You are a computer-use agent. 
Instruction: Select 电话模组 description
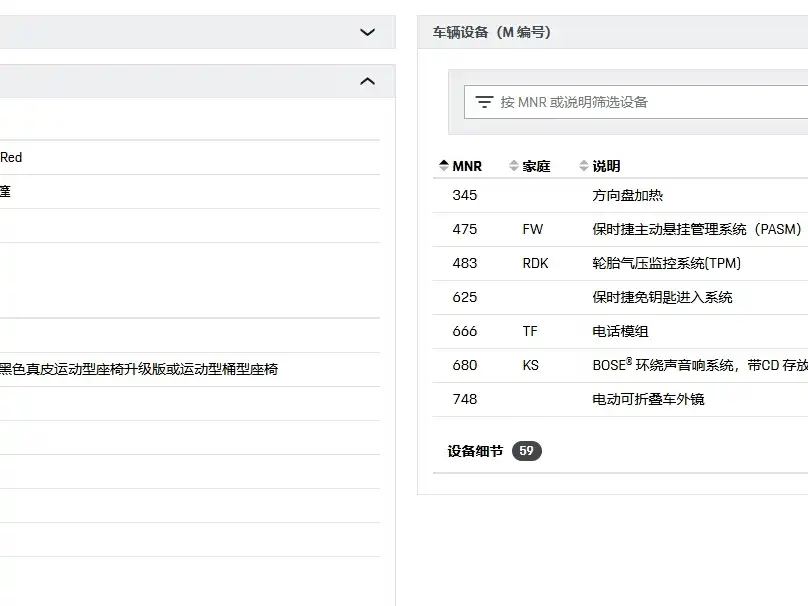click(620, 331)
